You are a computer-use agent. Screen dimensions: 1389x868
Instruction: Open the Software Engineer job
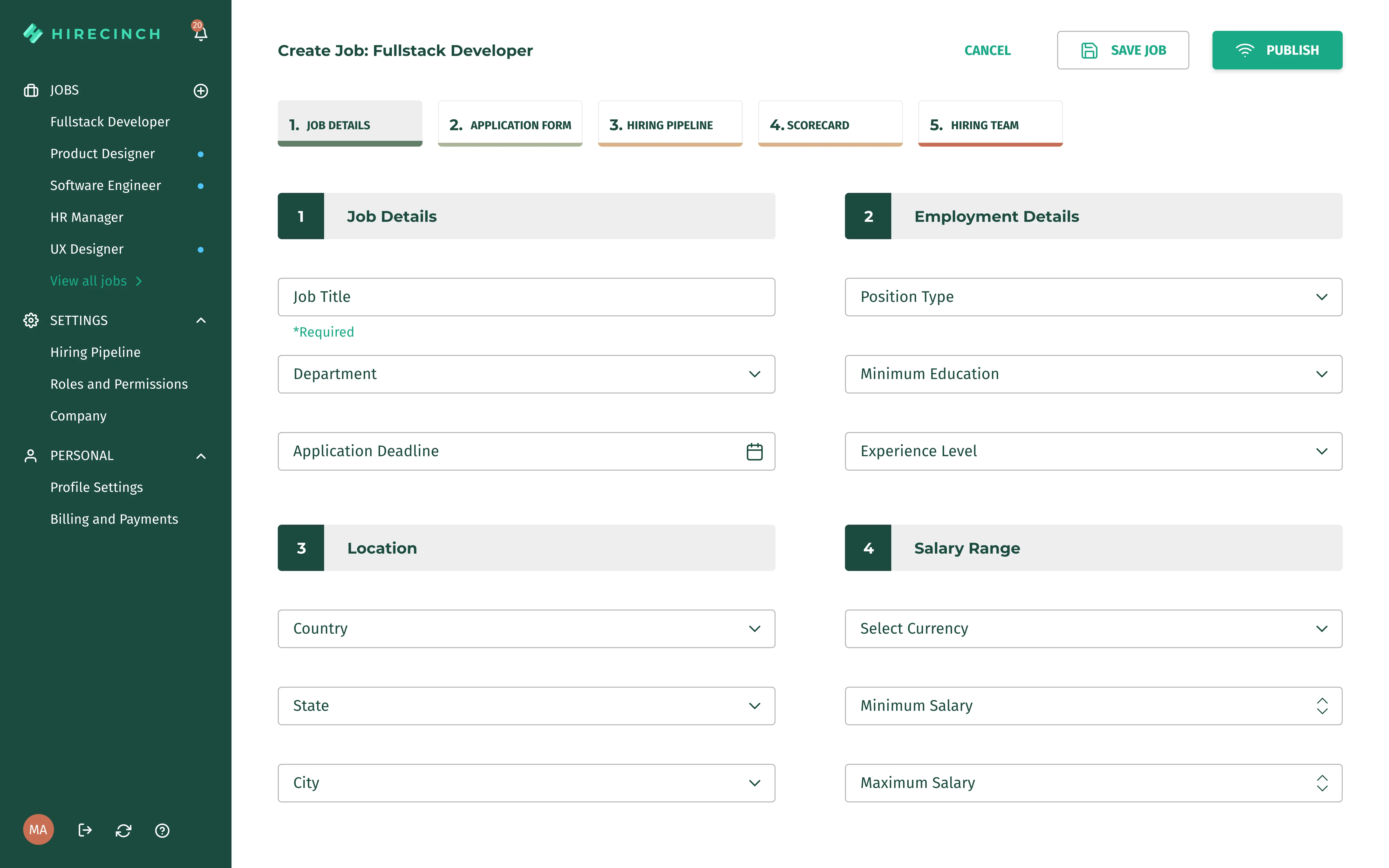tap(106, 185)
